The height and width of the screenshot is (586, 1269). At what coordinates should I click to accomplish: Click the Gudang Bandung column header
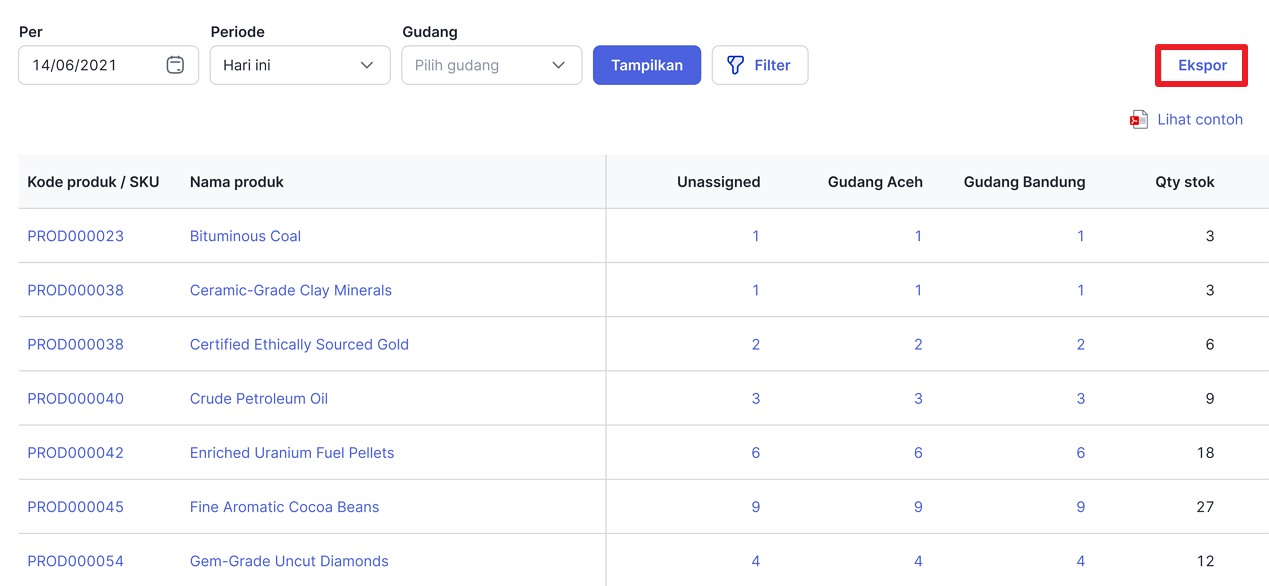[x=1024, y=182]
